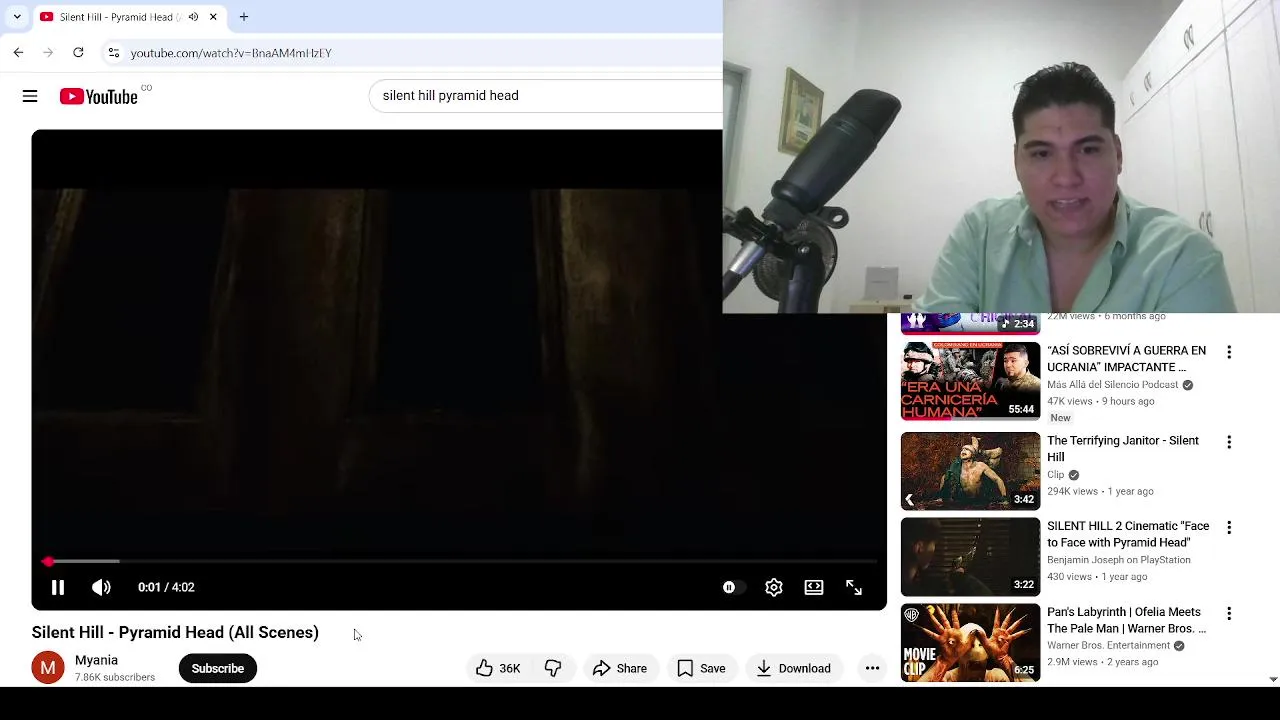Open more actions ellipsis under the video
This screenshot has height=720, width=1280.
pos(872,668)
